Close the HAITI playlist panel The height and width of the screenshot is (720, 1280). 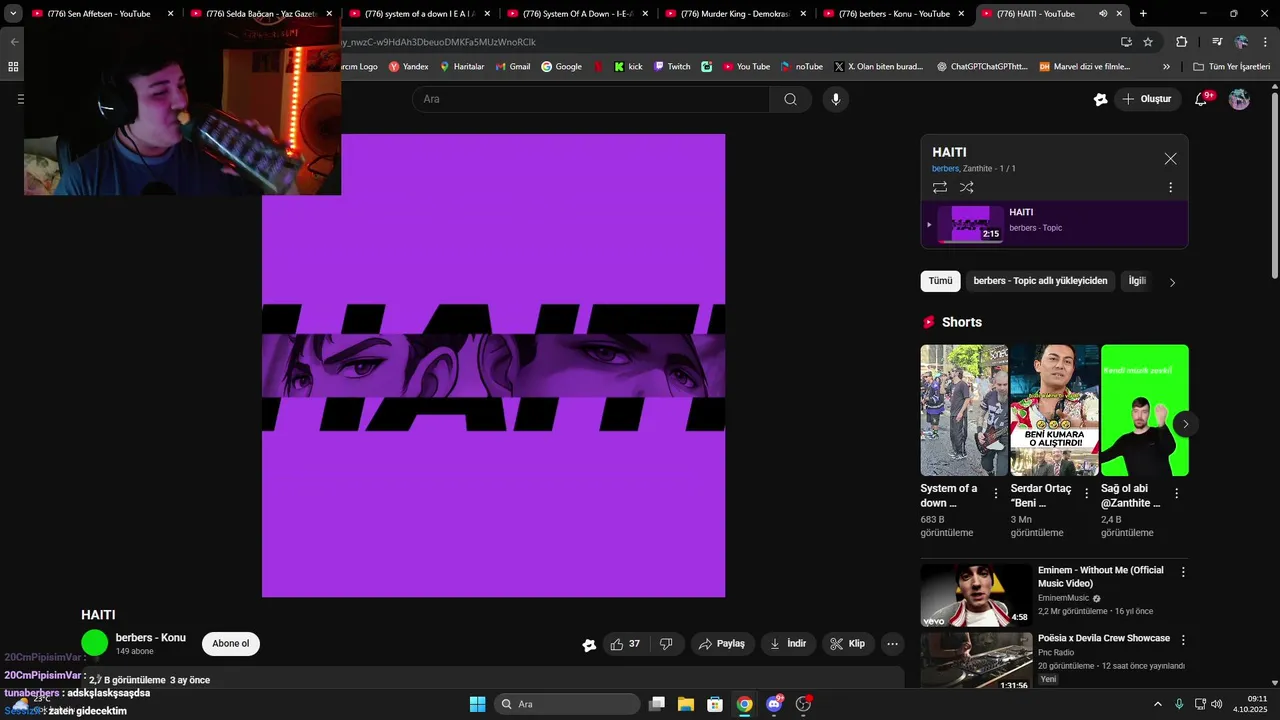(x=1170, y=159)
